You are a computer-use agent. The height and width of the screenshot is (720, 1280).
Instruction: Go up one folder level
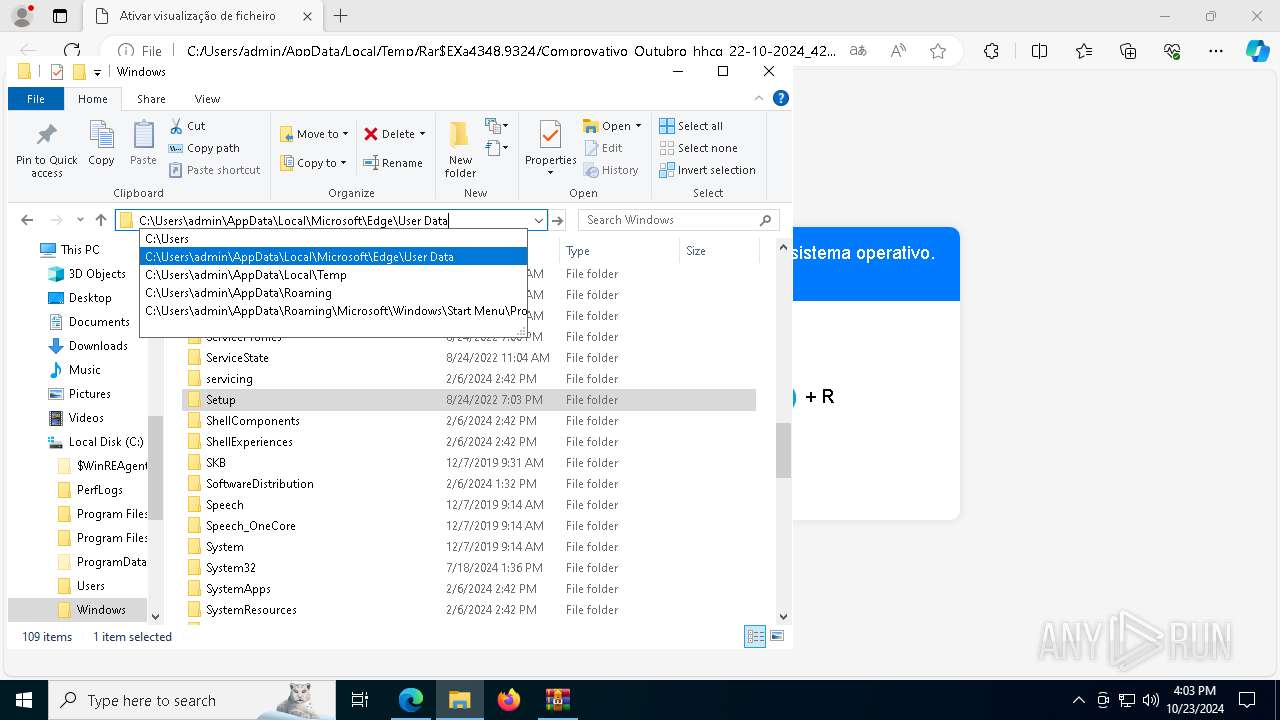(100, 220)
